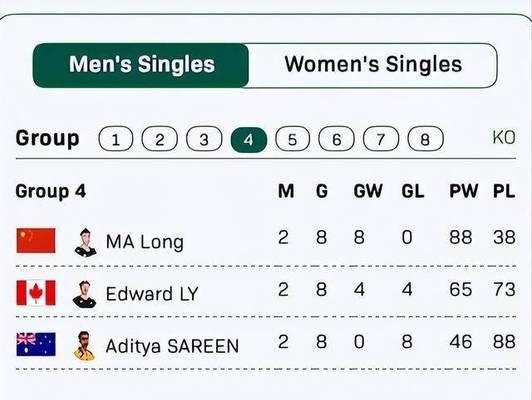
Task: Select Group 2 pill
Action: click(x=159, y=139)
